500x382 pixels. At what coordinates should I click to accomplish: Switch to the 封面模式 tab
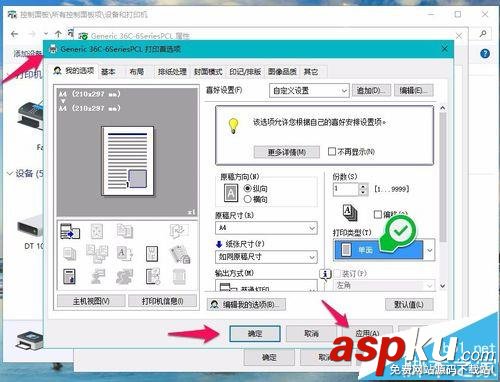pos(208,72)
